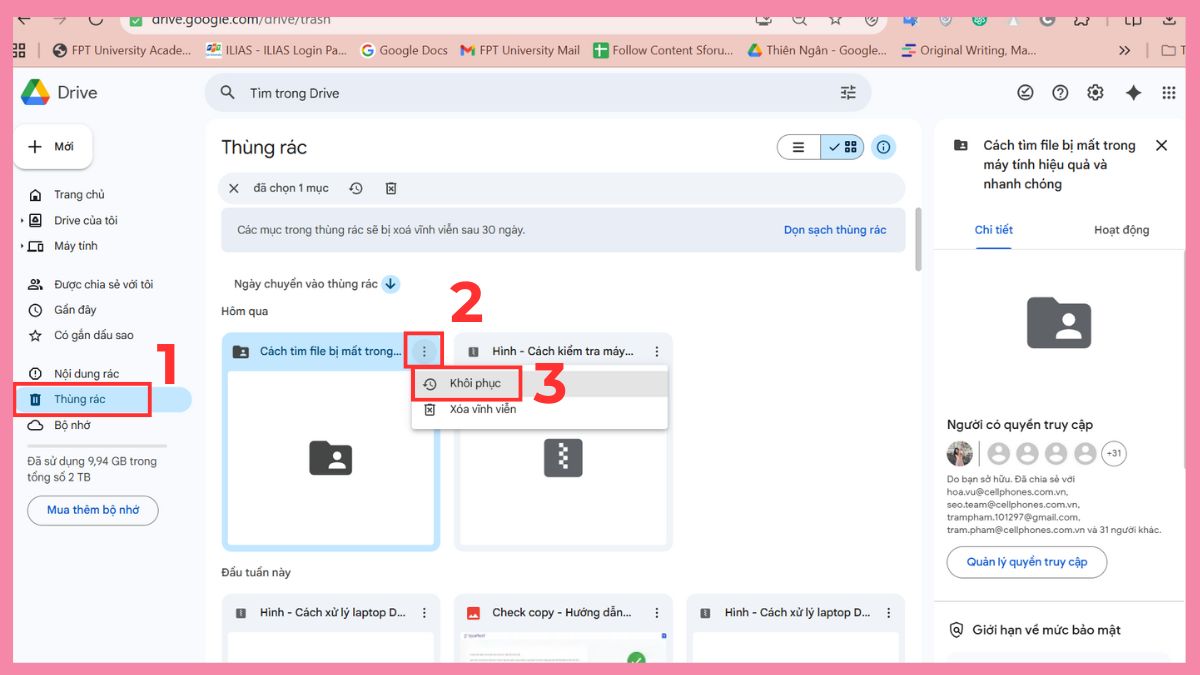Go to 'Trang chủ' in sidebar
Viewport: 1200px width, 675px height.
pyautogui.click(x=80, y=195)
